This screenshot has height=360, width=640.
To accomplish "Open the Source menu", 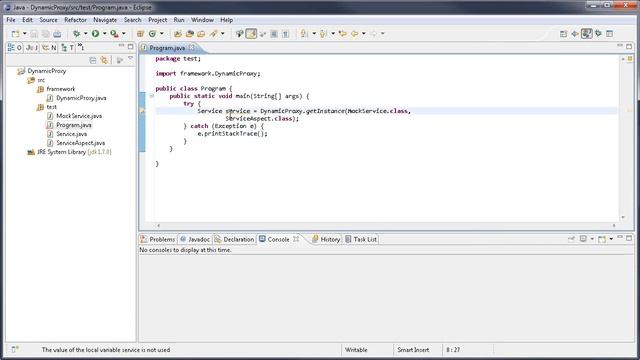I will click(x=48, y=20).
